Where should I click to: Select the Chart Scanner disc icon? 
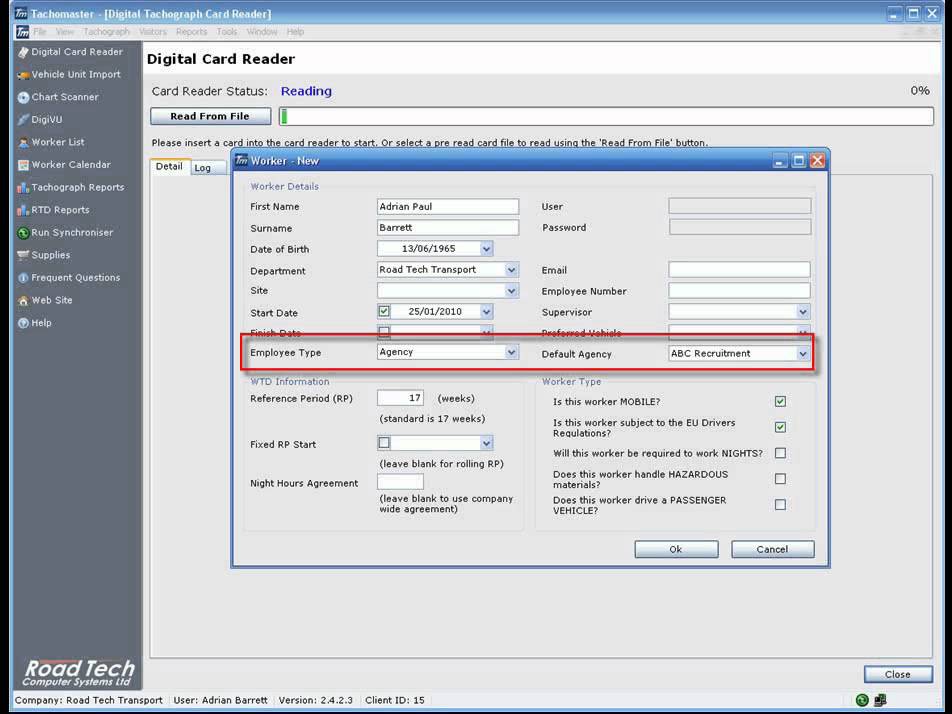click(x=23, y=97)
